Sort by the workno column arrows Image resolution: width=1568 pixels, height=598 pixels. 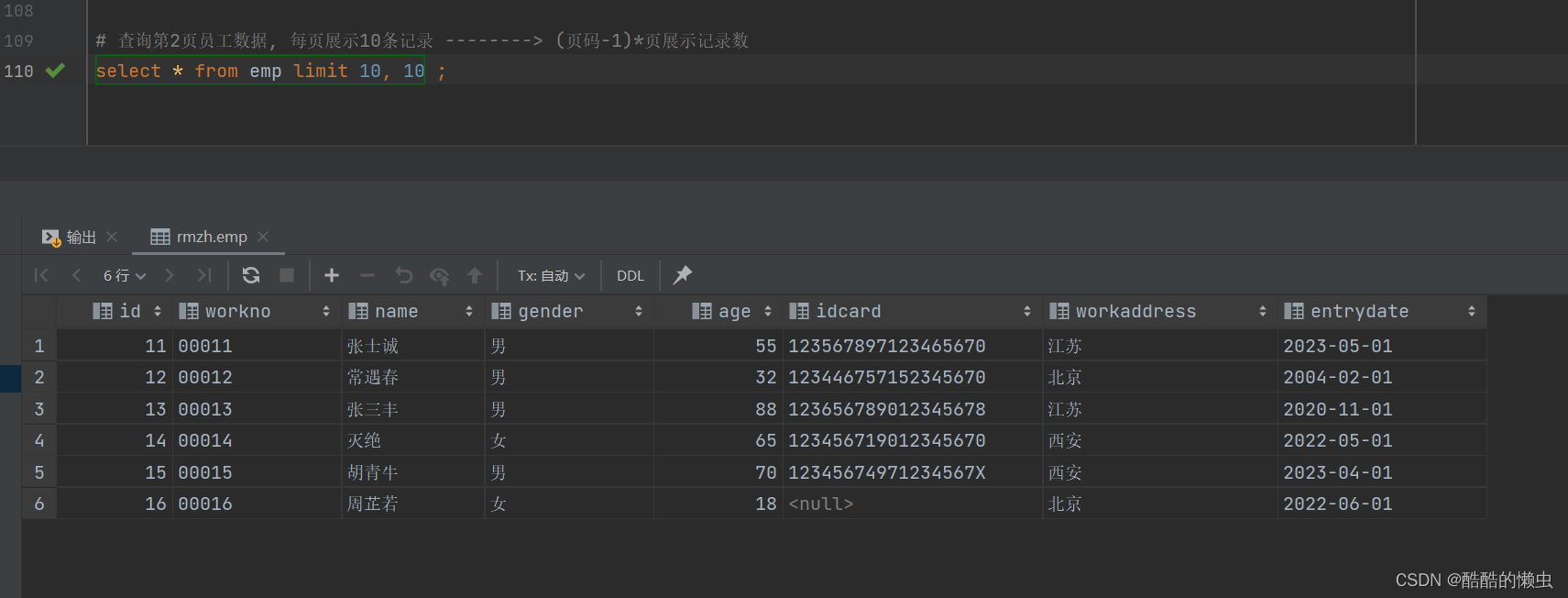(326, 311)
